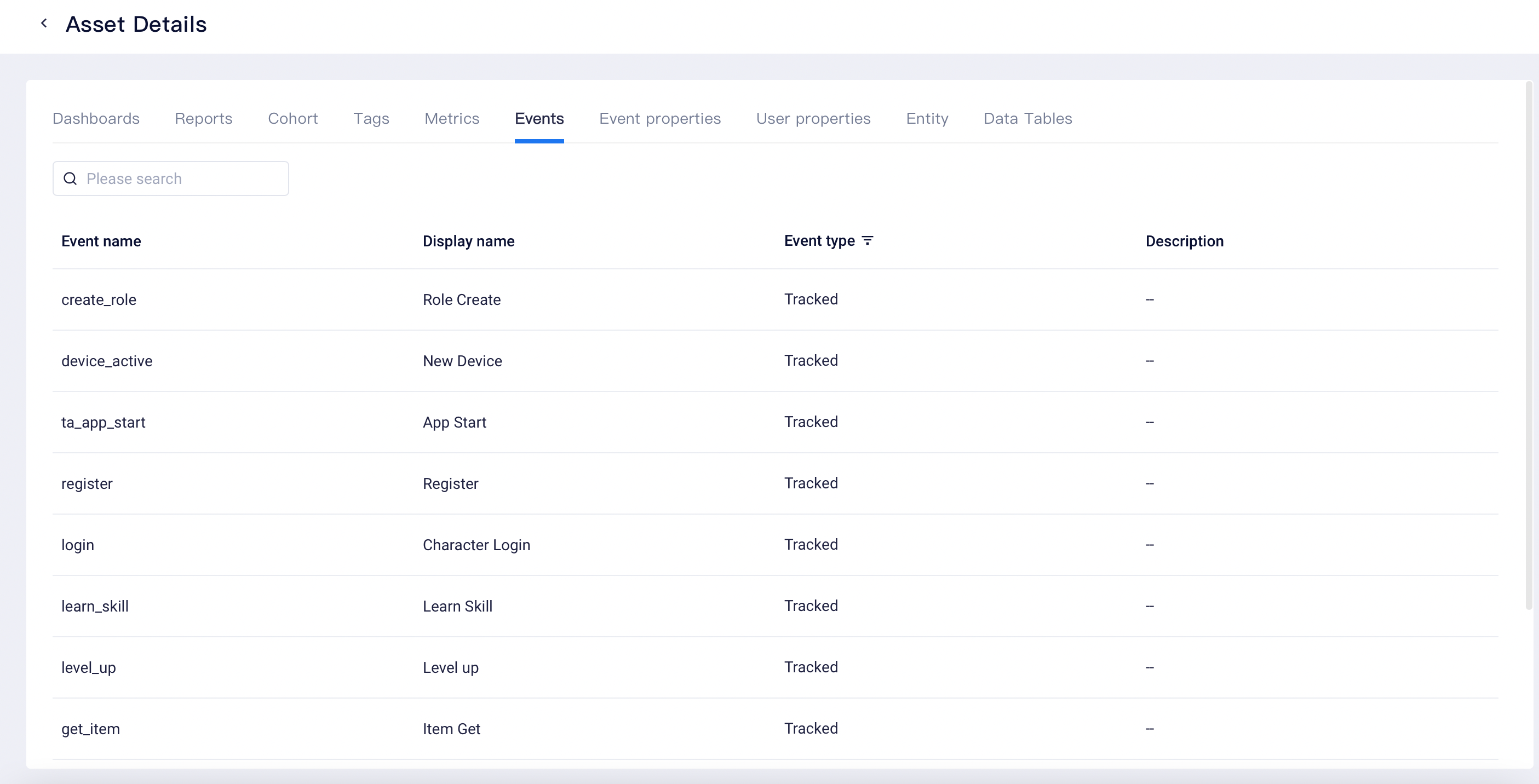Viewport: 1539px width, 784px height.
Task: Go to the Tags tab
Action: [x=371, y=118]
